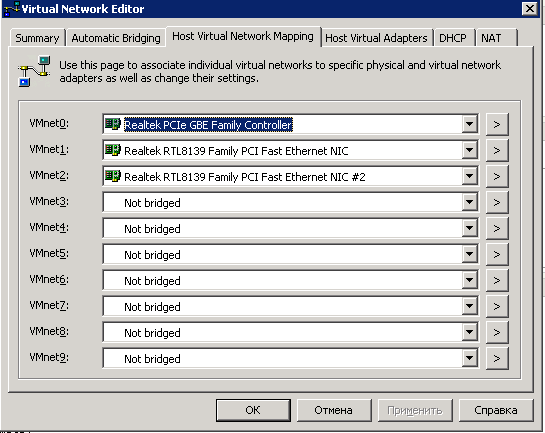Click the network card icon in VMnet0 field
This screenshot has width=545, height=433.
pos(113,124)
